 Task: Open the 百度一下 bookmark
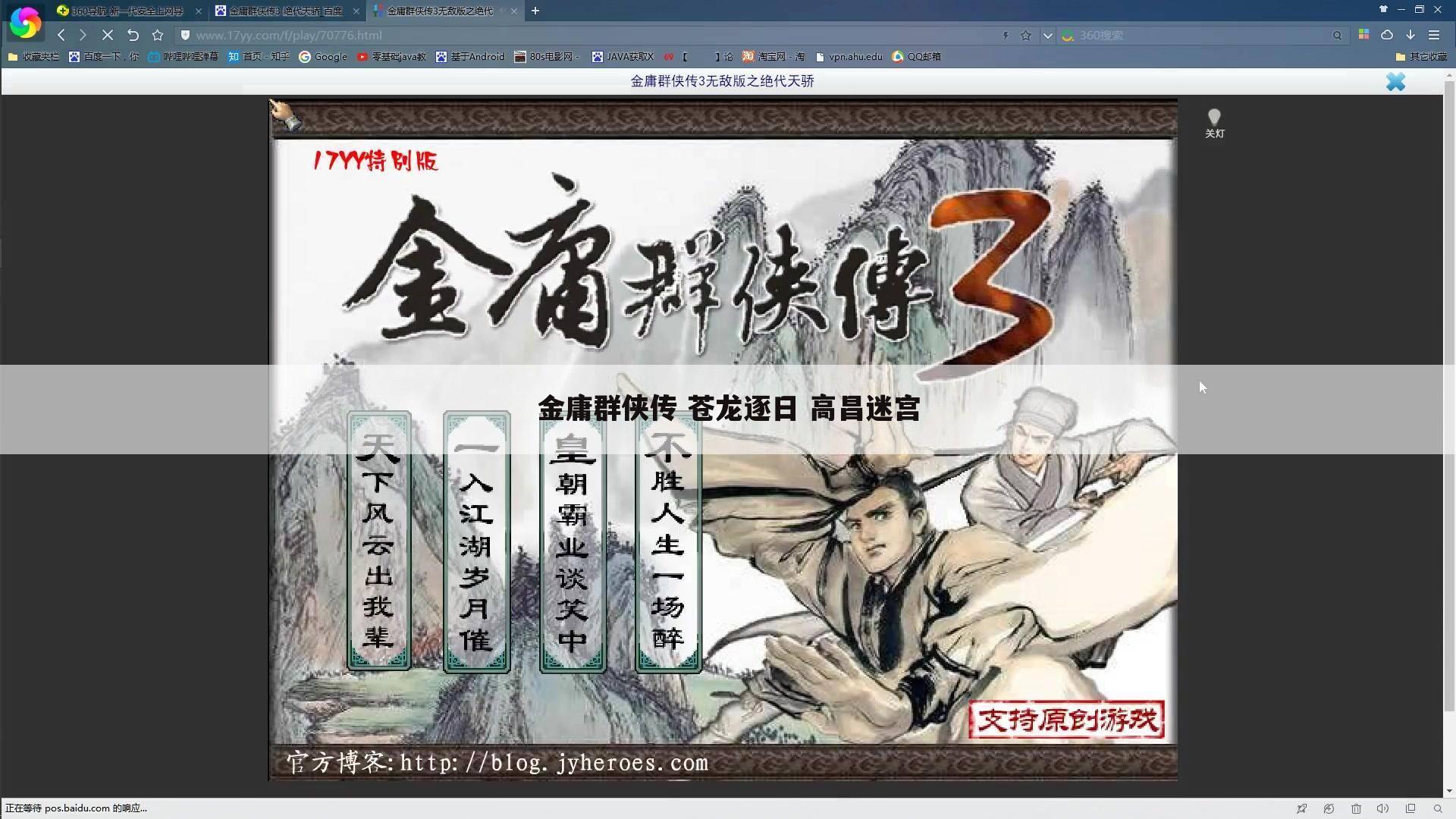pyautogui.click(x=104, y=57)
